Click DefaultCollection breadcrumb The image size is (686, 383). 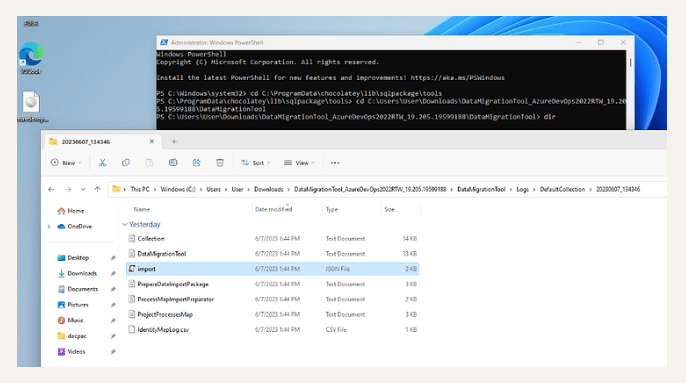(x=562, y=190)
